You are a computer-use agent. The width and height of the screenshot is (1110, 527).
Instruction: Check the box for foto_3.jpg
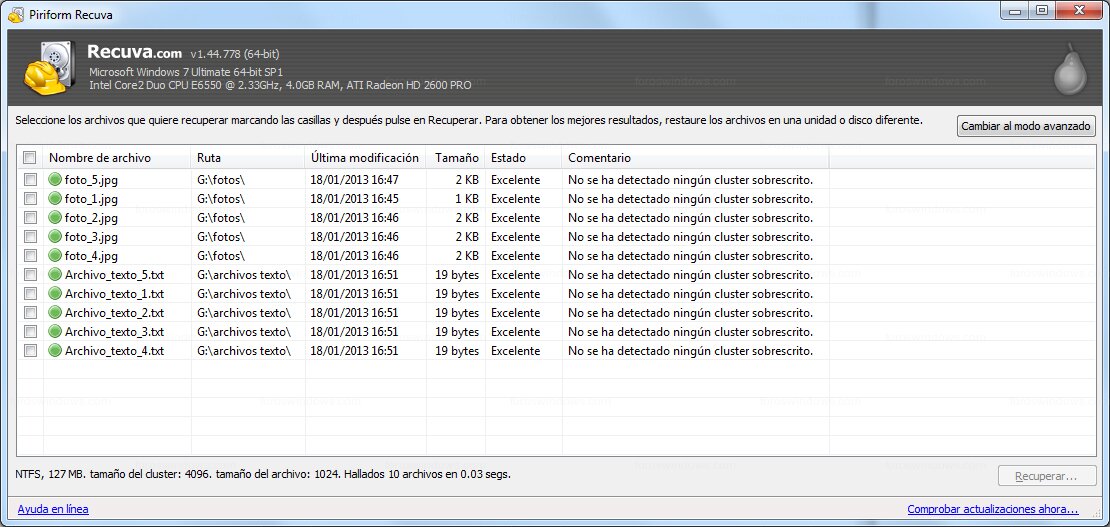point(30,237)
